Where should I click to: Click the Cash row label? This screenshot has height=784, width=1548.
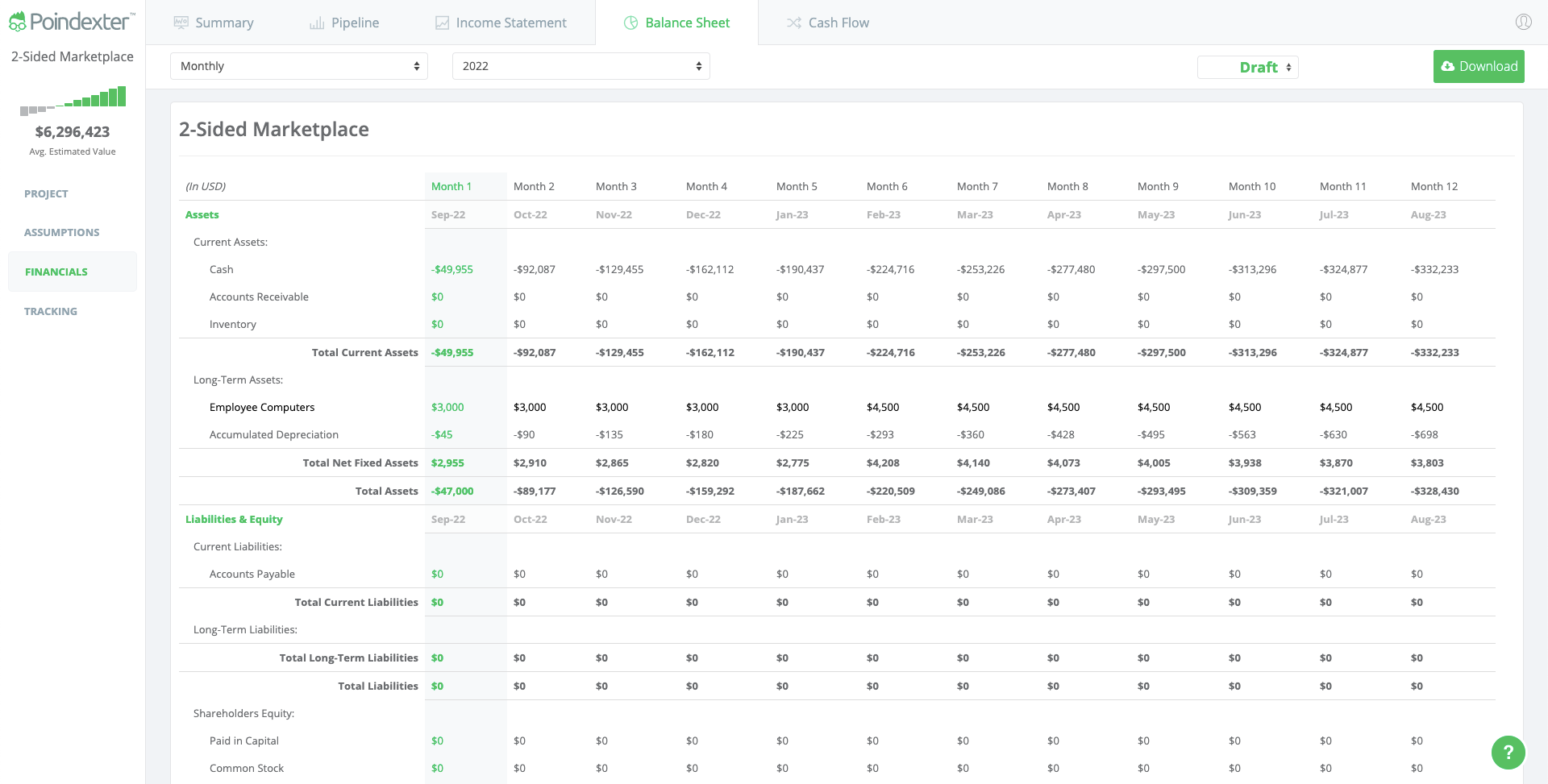pos(222,269)
